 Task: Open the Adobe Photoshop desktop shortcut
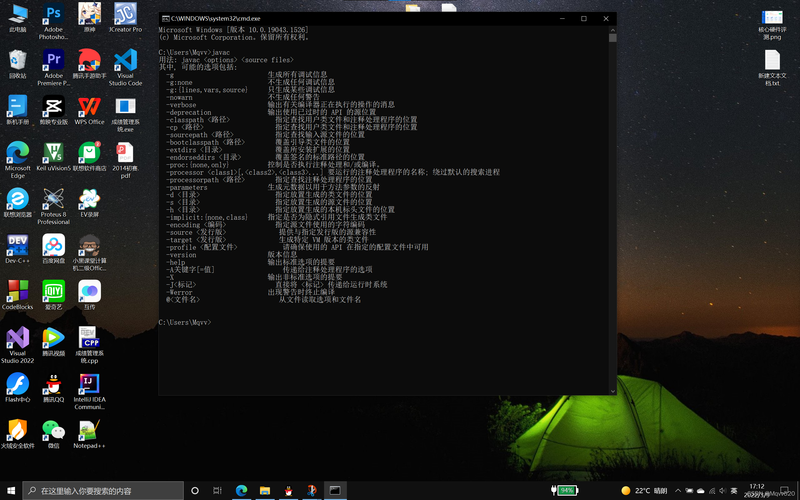tap(54, 21)
